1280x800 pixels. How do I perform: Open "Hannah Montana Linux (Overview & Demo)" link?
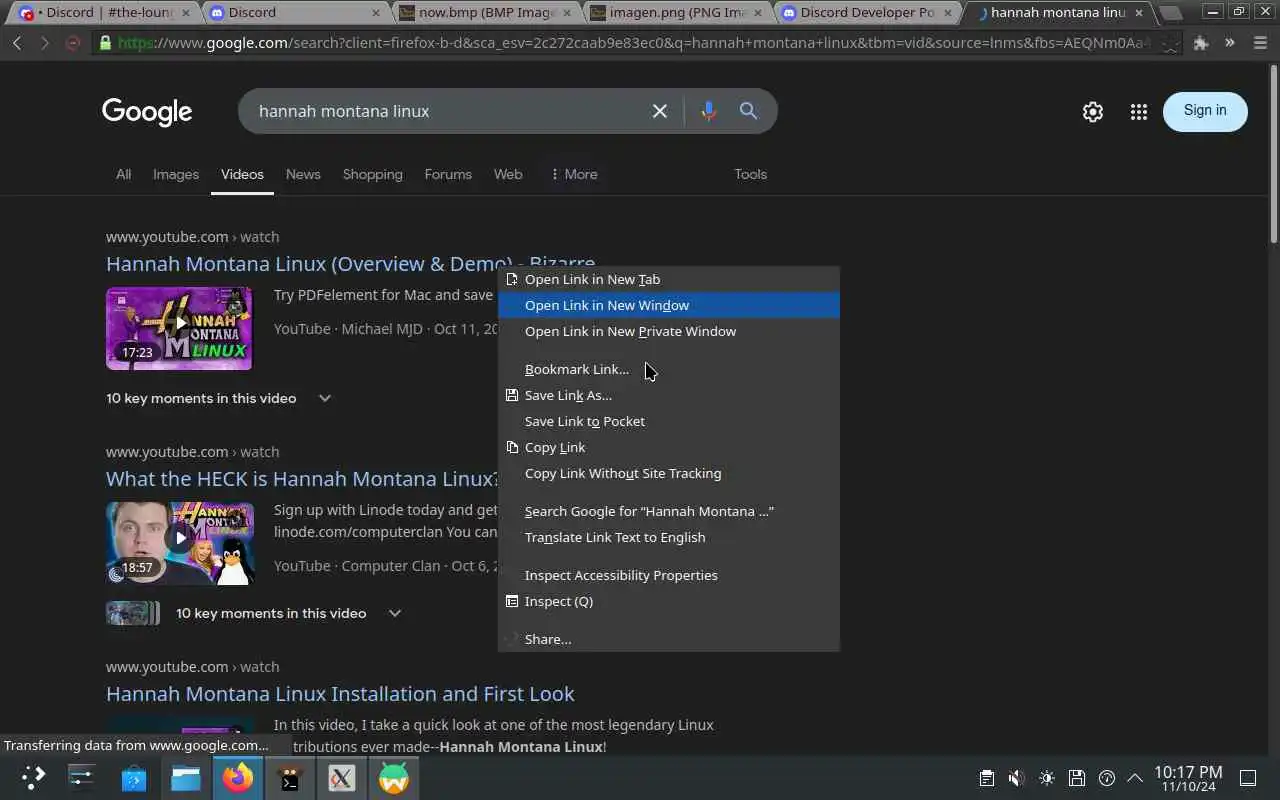click(x=301, y=264)
